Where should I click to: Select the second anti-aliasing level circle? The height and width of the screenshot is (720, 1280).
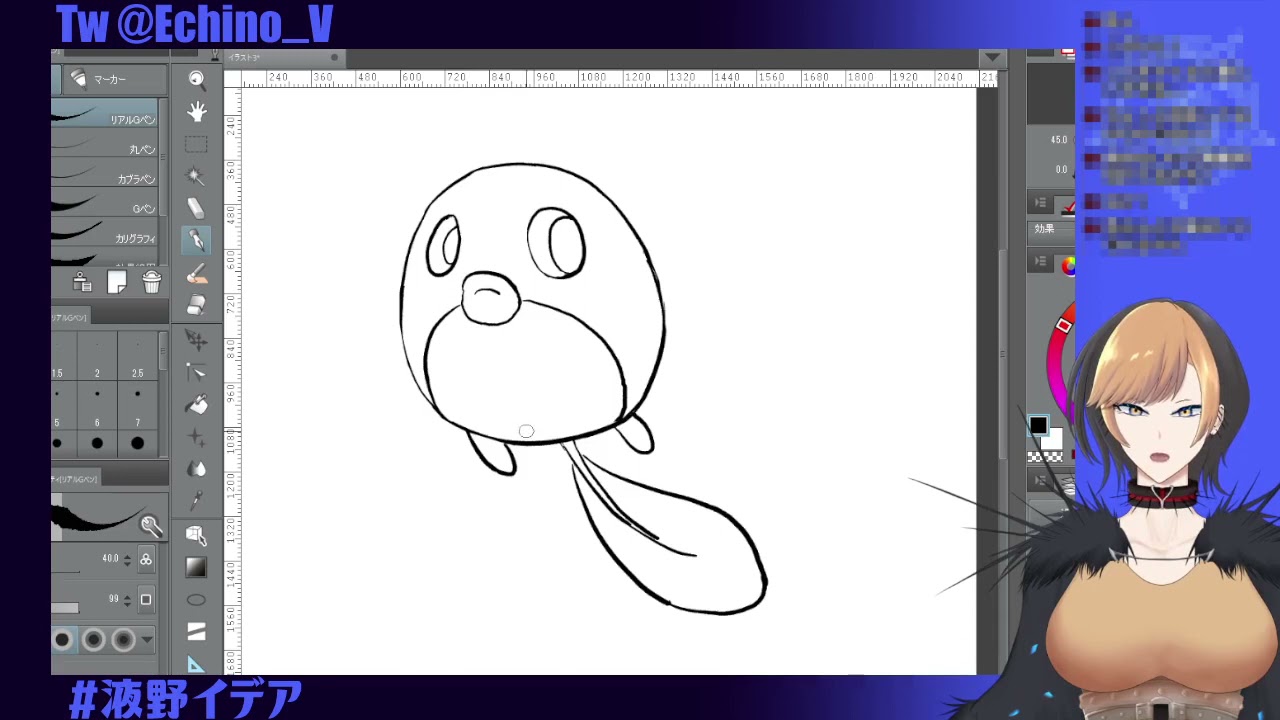coord(93,639)
